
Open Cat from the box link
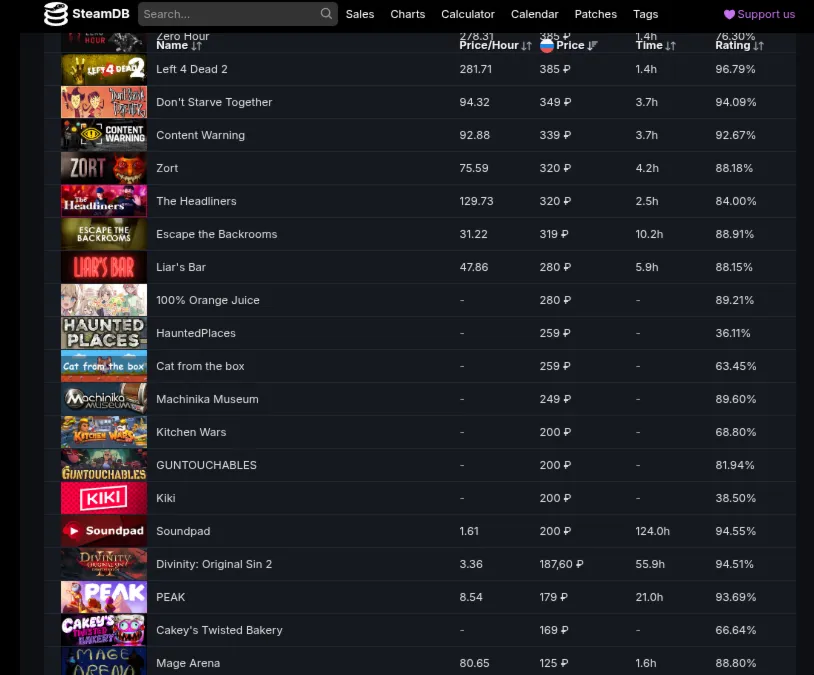200,366
